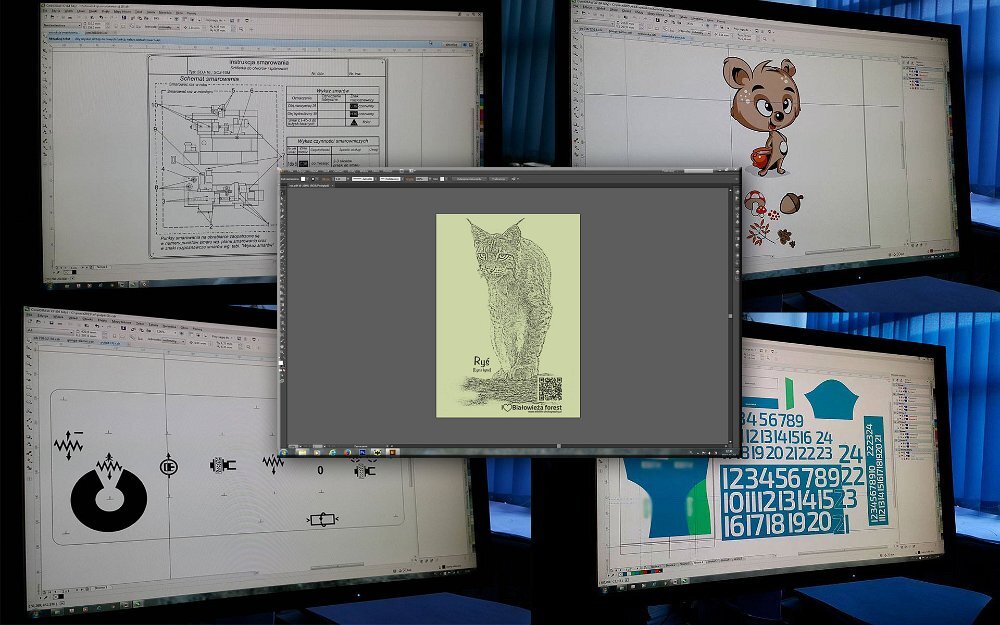
Task: Click the QR code on the lynx artboard
Action: (x=549, y=388)
